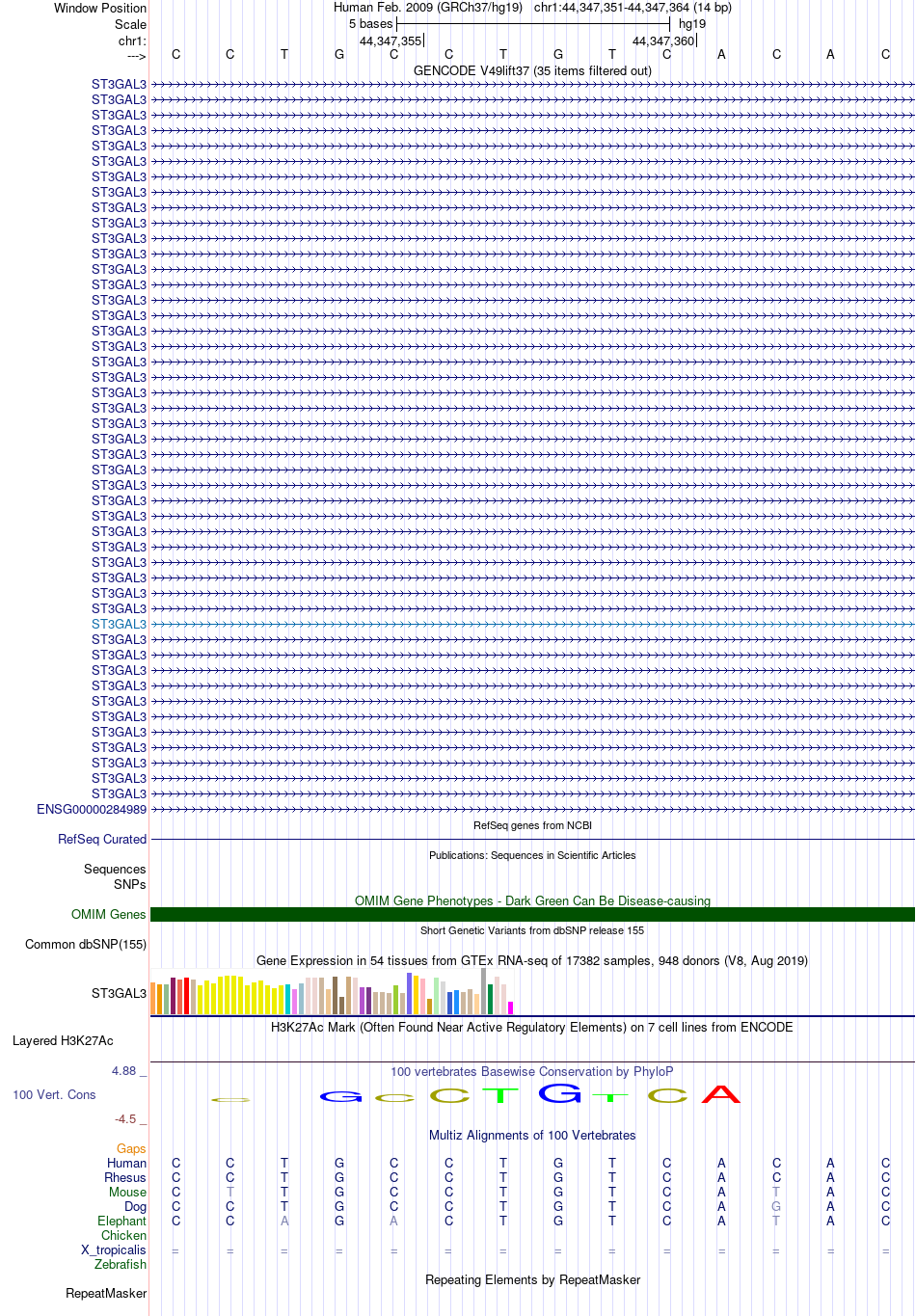Open Short Genetic Variants from dbSNP title
Screen dimensions: 916x1316
click(532, 930)
